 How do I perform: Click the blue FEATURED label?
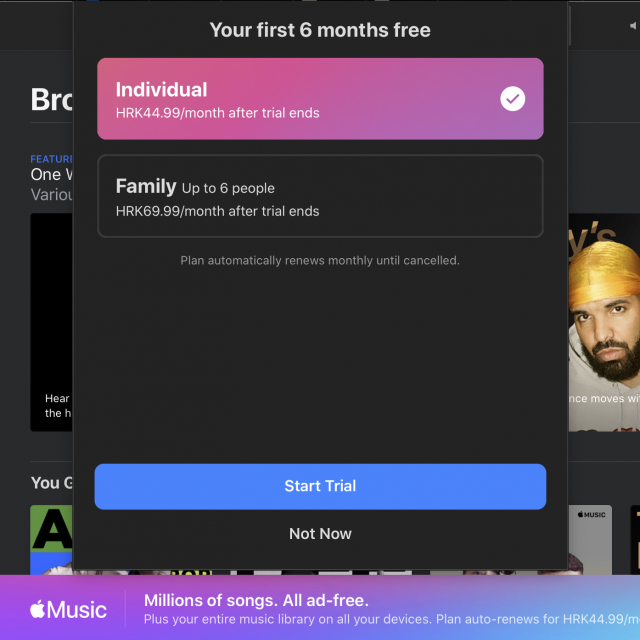[x=51, y=159]
